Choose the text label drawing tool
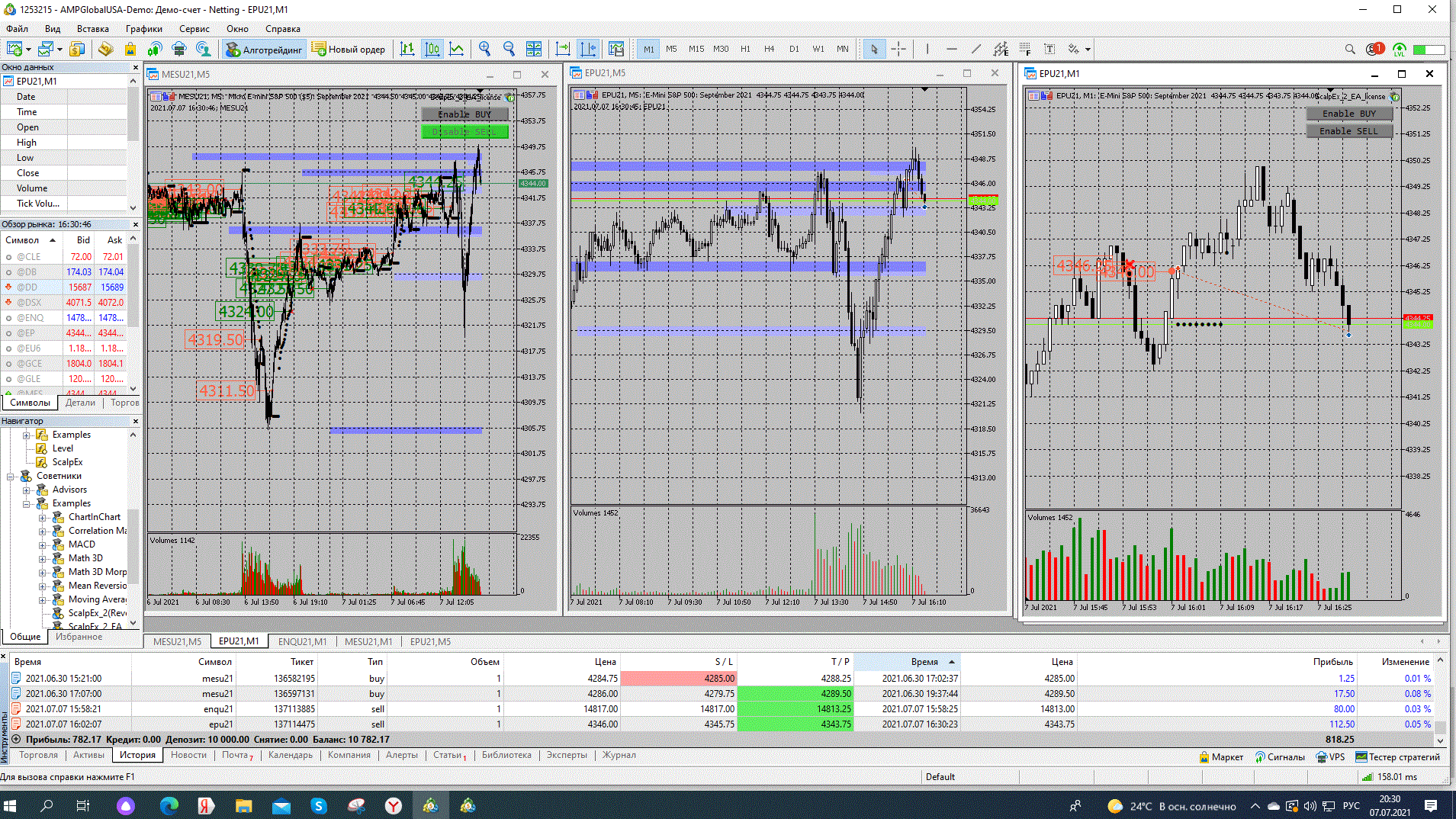 tap(1049, 49)
